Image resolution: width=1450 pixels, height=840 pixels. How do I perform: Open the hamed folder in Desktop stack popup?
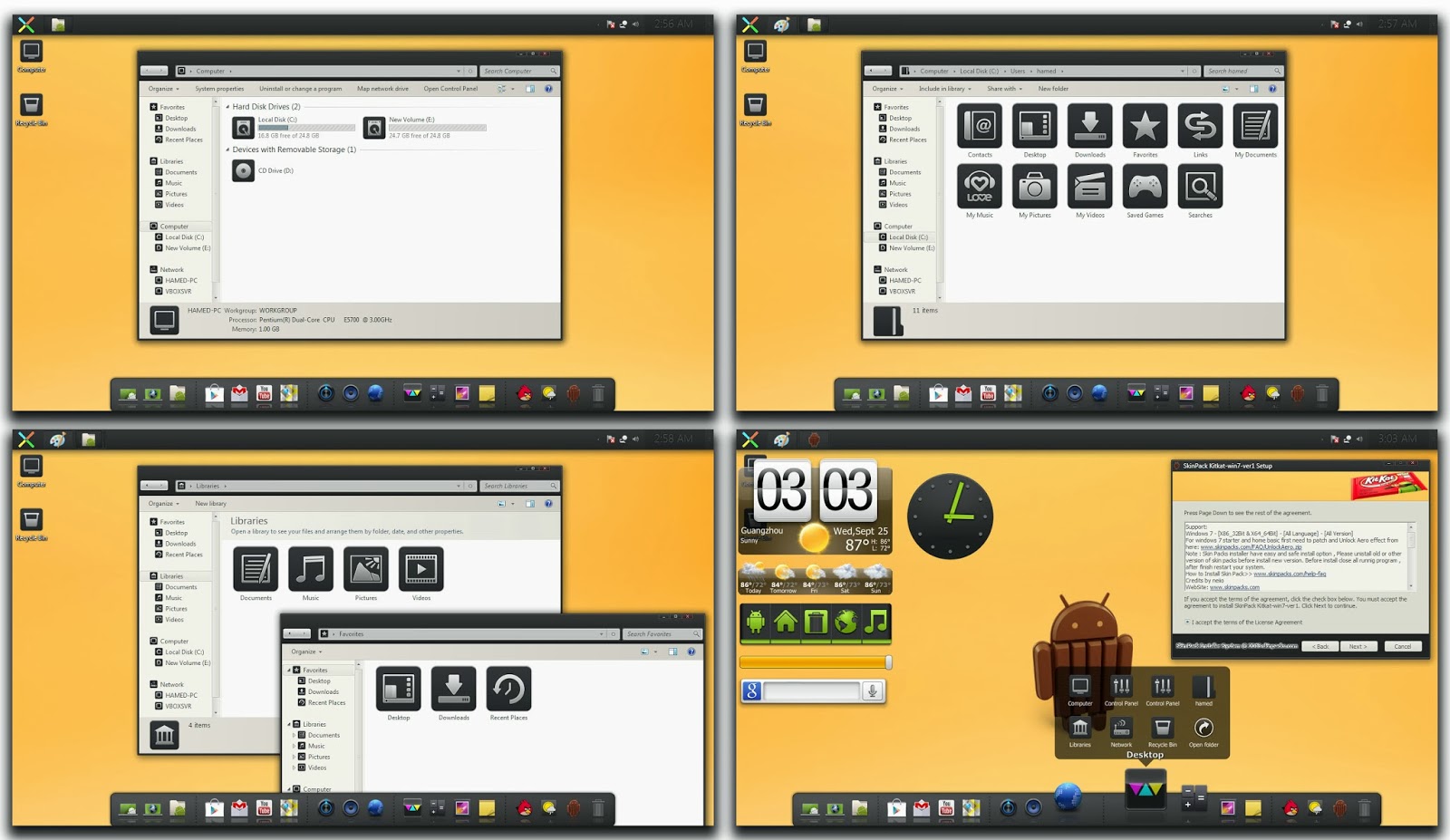1203,687
